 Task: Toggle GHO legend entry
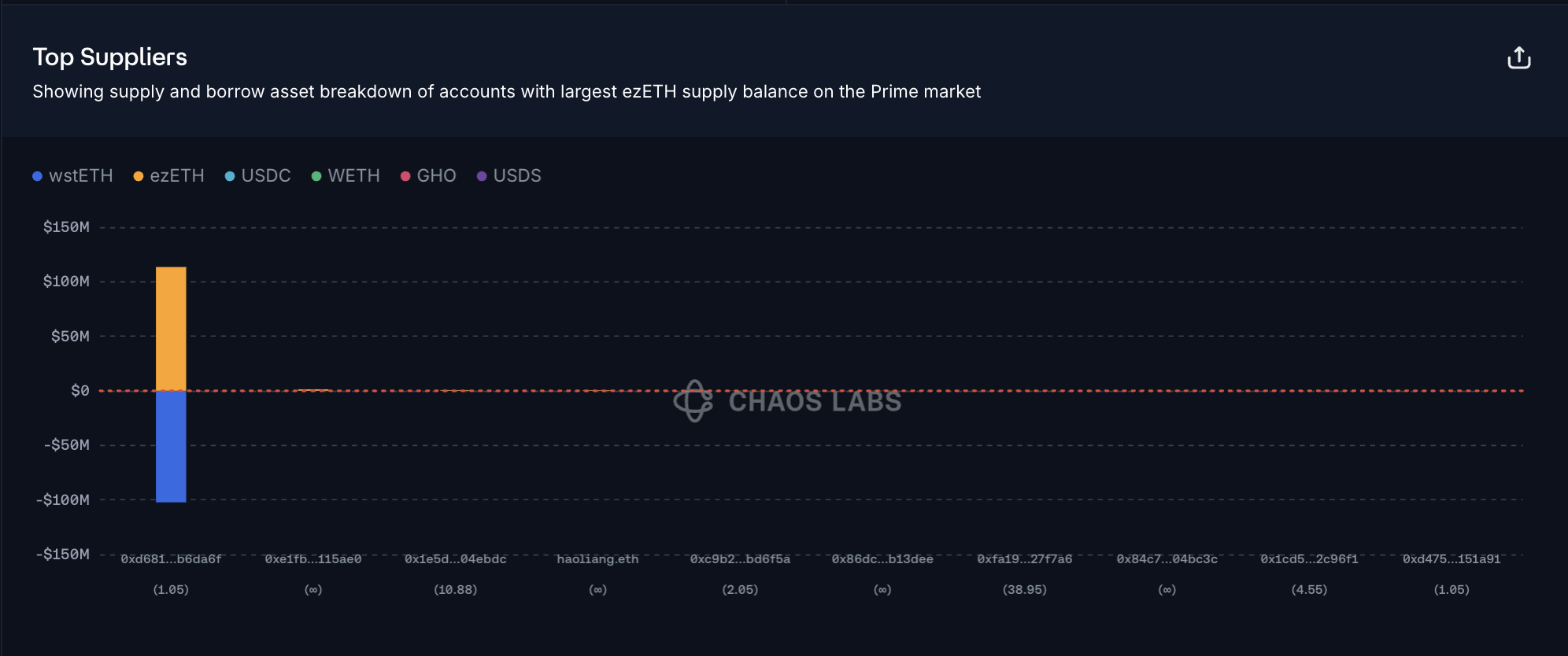428,175
